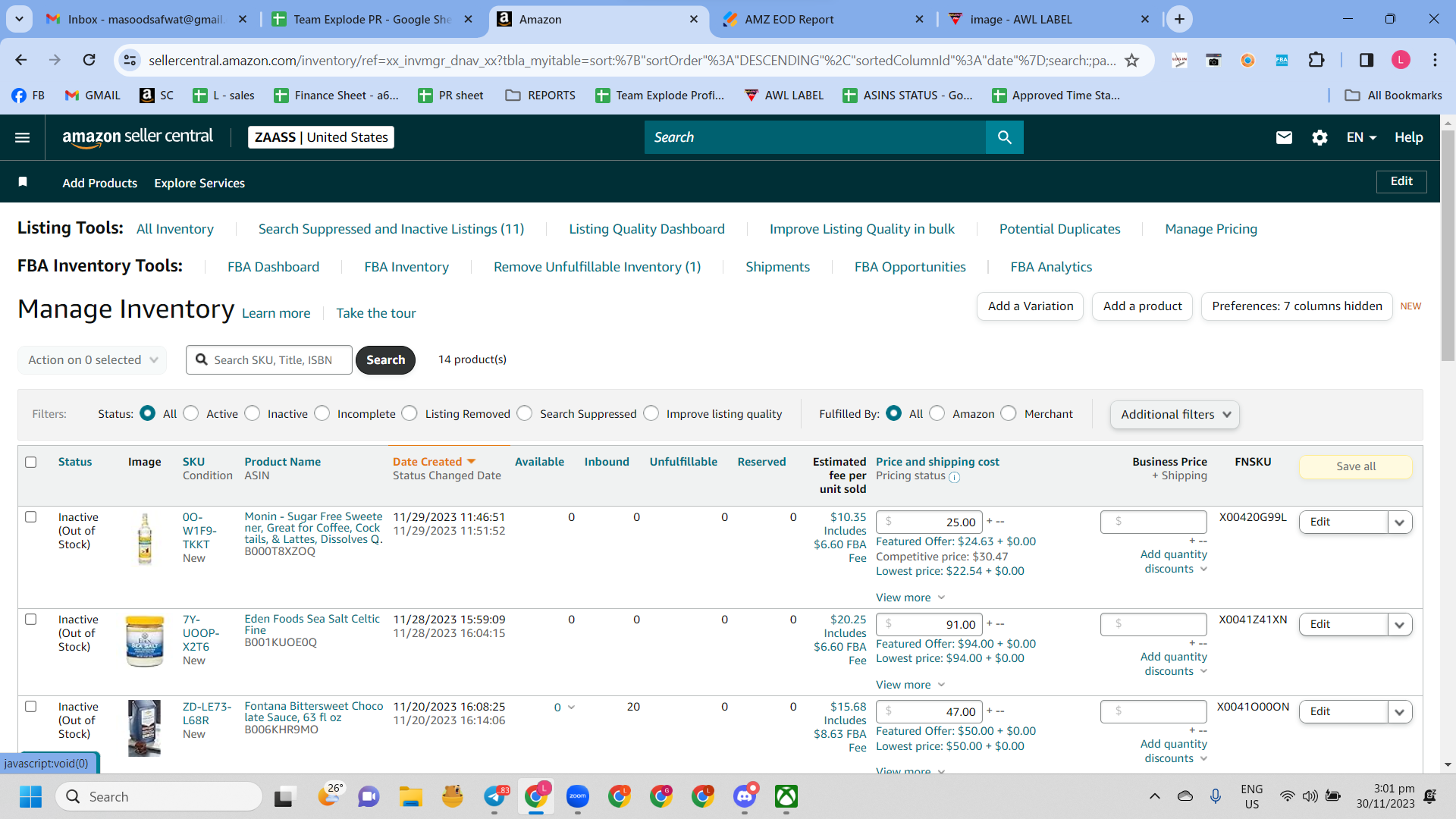The width and height of the screenshot is (1456, 819).
Task: Tick the select-all checkbox in the table header
Action: click(x=31, y=462)
